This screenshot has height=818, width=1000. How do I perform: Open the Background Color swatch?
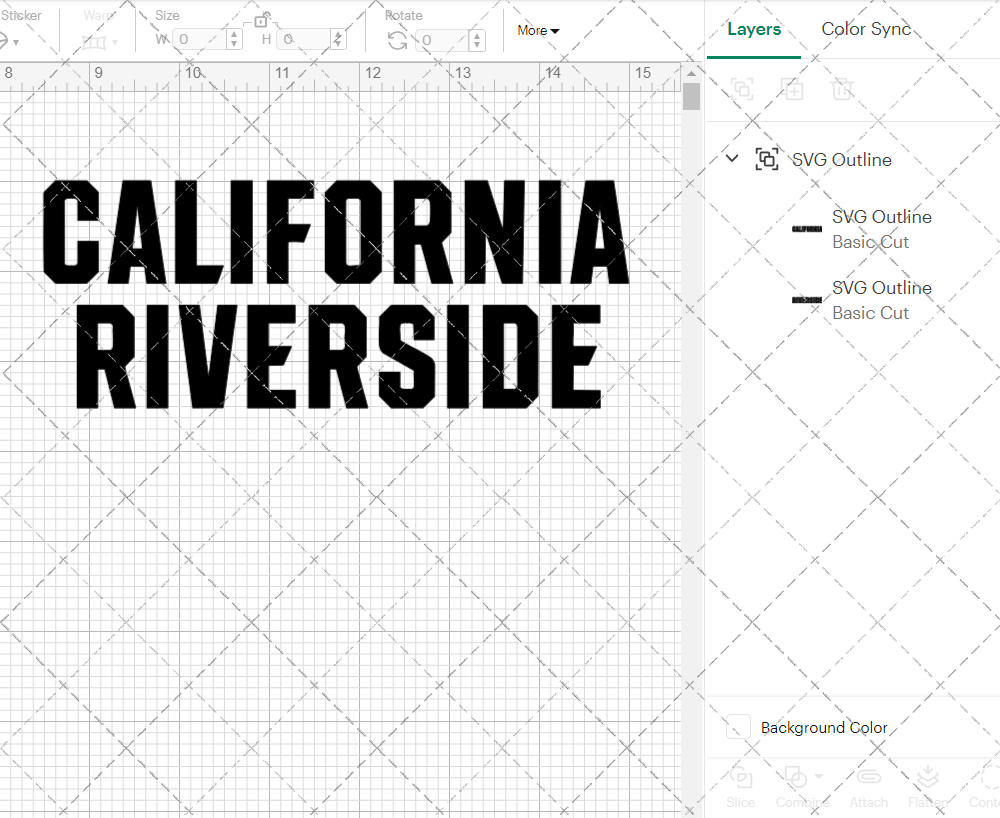tap(737, 727)
